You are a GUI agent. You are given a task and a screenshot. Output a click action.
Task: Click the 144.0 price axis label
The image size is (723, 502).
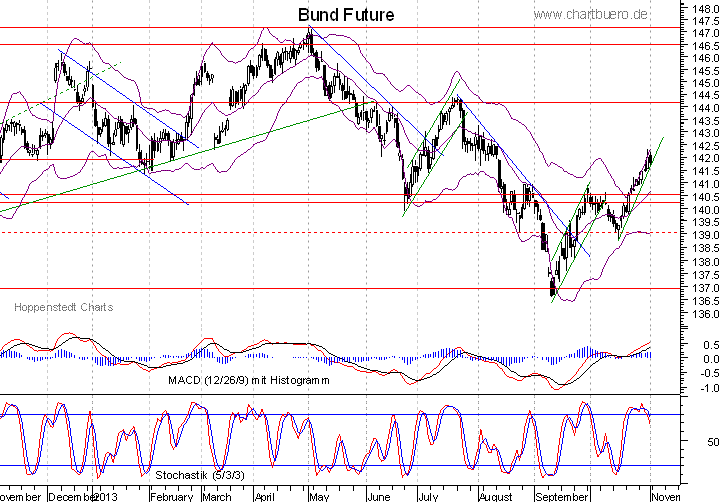point(705,108)
